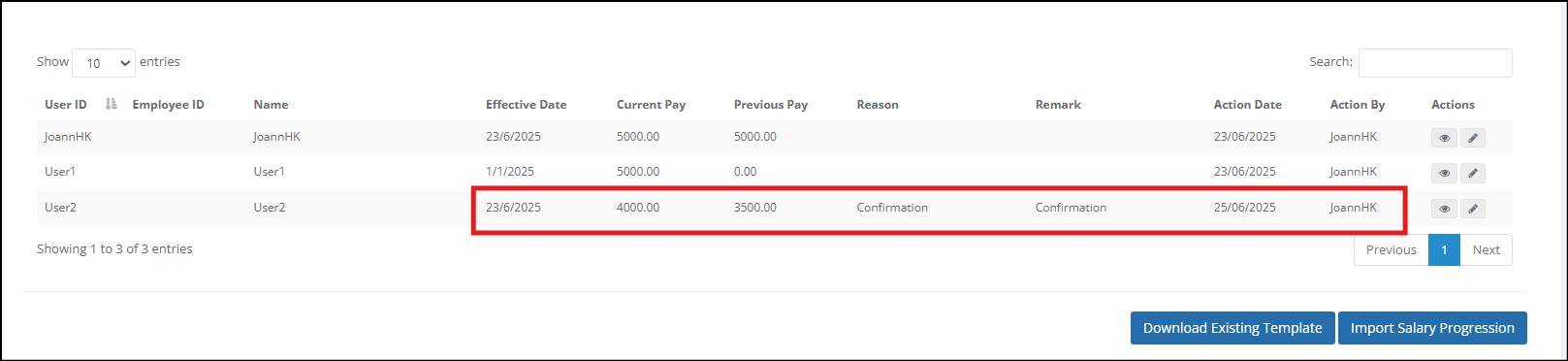The height and width of the screenshot is (361, 1568).
Task: Click Import Salary Progression button
Action: click(1432, 328)
